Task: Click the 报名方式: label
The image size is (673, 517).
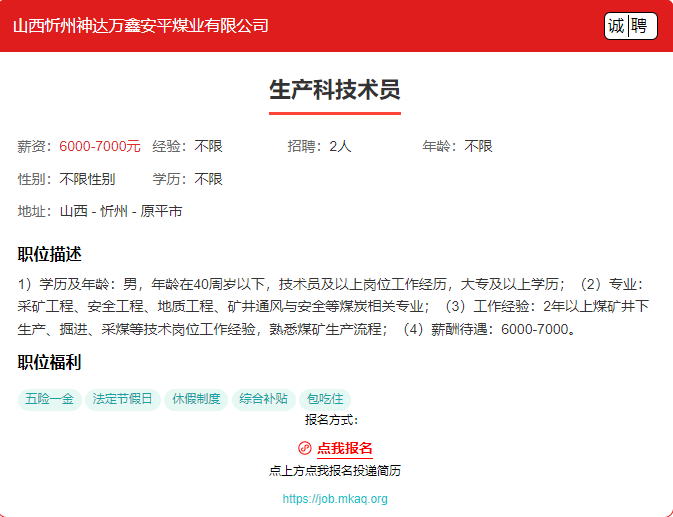Action: pyautogui.click(x=331, y=420)
